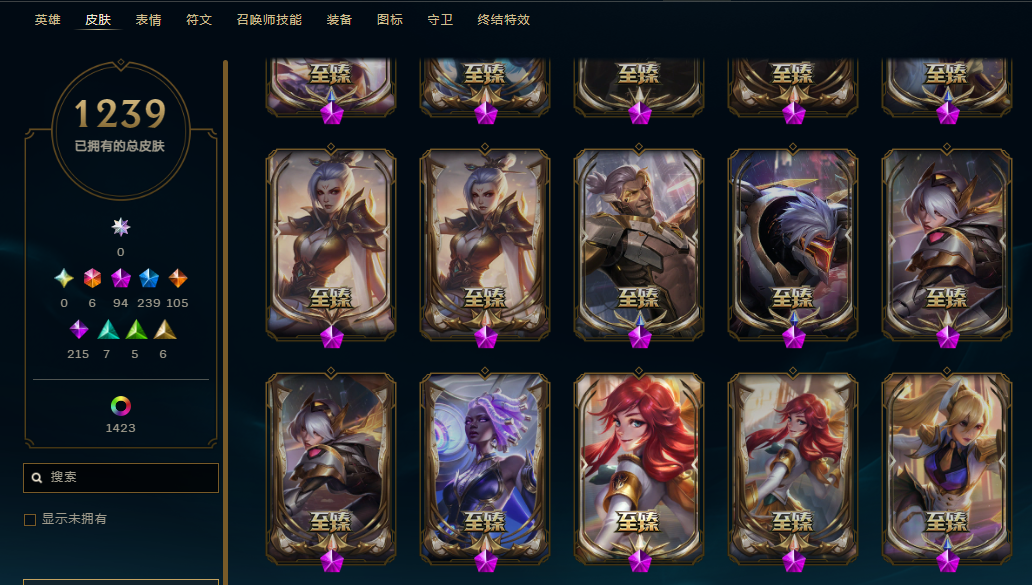Click the white mythic gem icon above count 0
This screenshot has height=585, width=1032.
120,227
